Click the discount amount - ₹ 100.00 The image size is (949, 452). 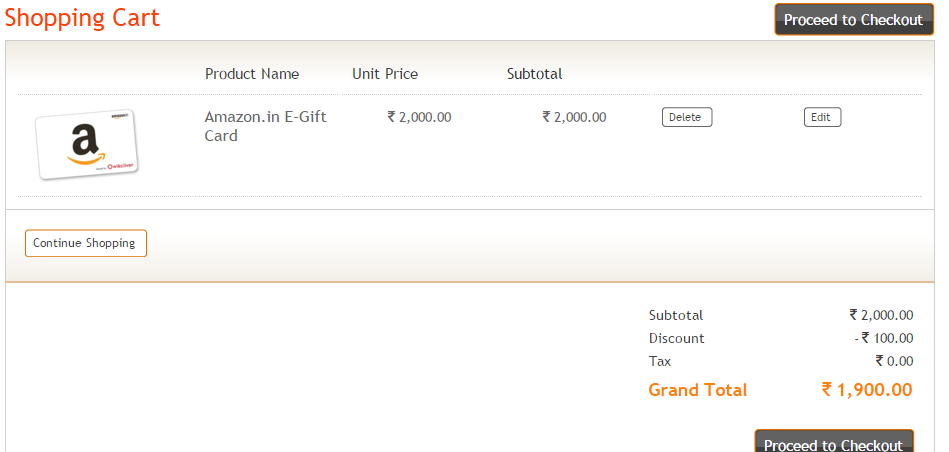coord(884,338)
